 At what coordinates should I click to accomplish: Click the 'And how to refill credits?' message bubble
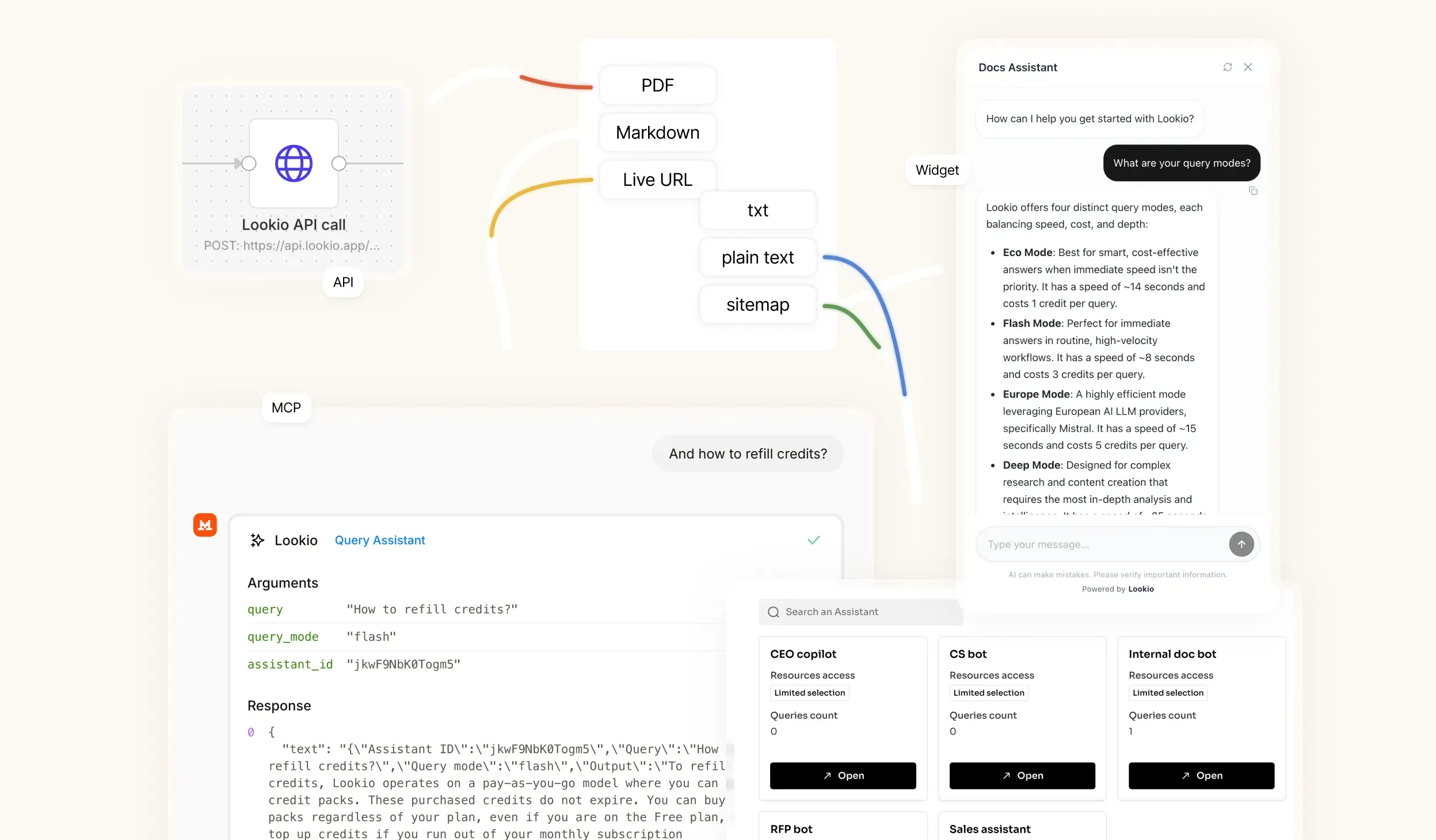point(748,454)
